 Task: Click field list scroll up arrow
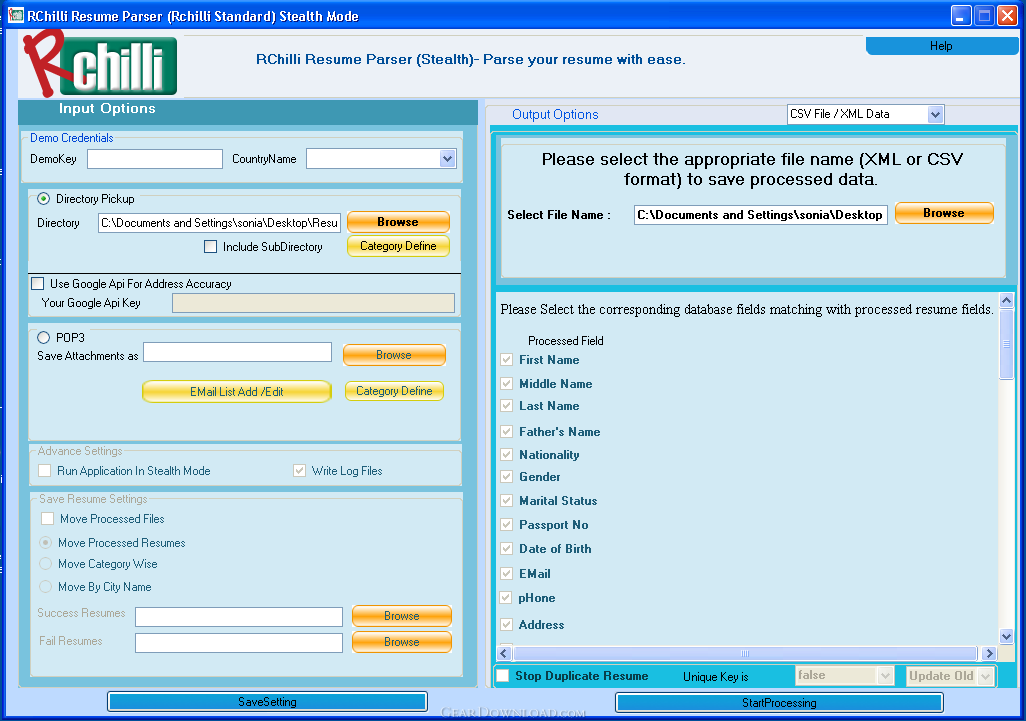tap(1006, 301)
